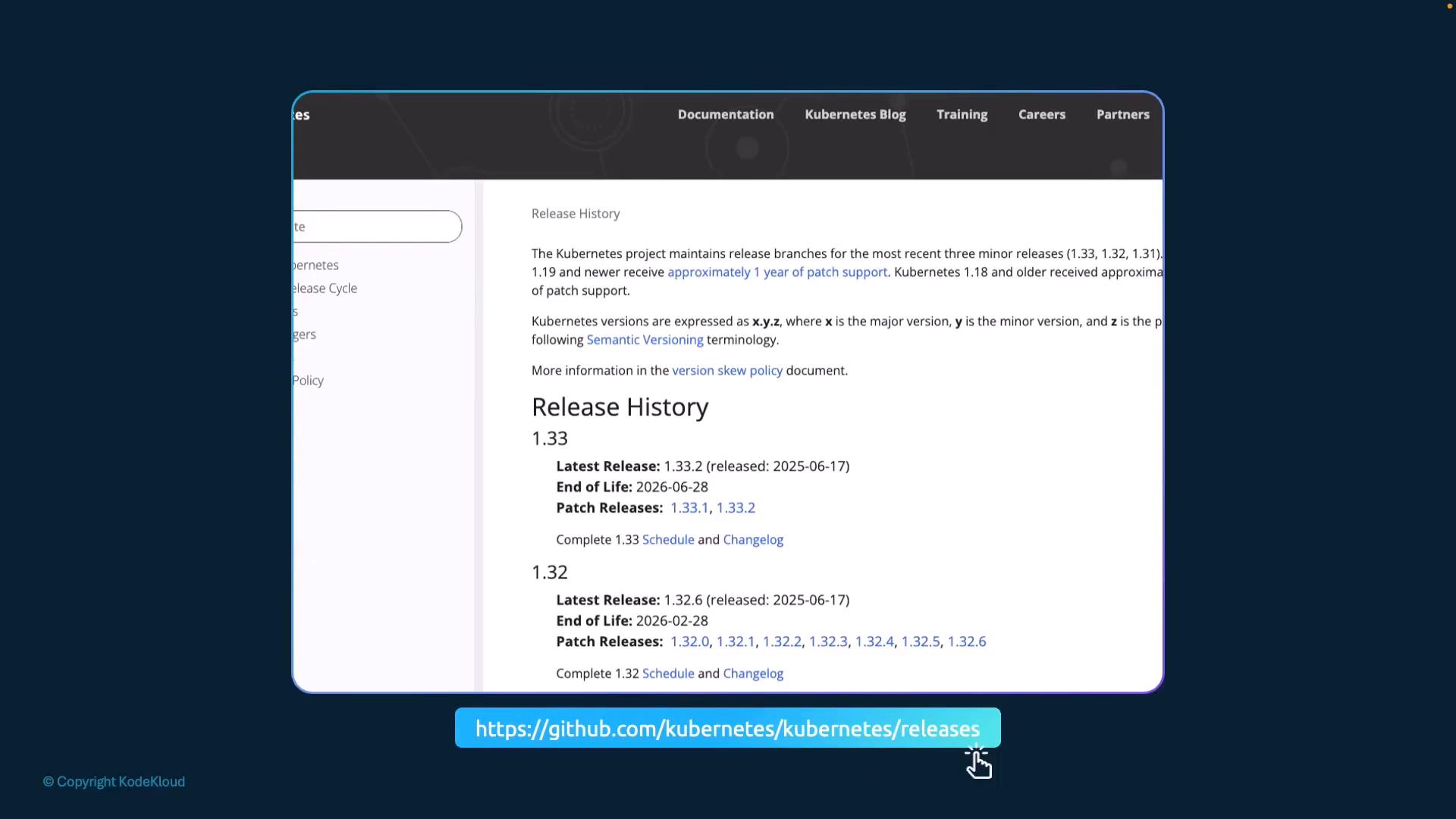Open patch release 1.32.5 link
This screenshot has height=819, width=1456.
921,642
